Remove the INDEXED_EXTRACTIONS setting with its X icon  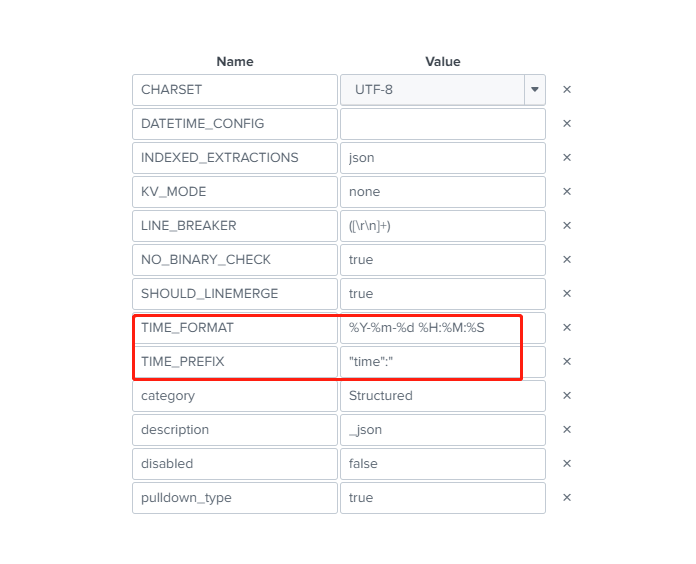pos(567,158)
